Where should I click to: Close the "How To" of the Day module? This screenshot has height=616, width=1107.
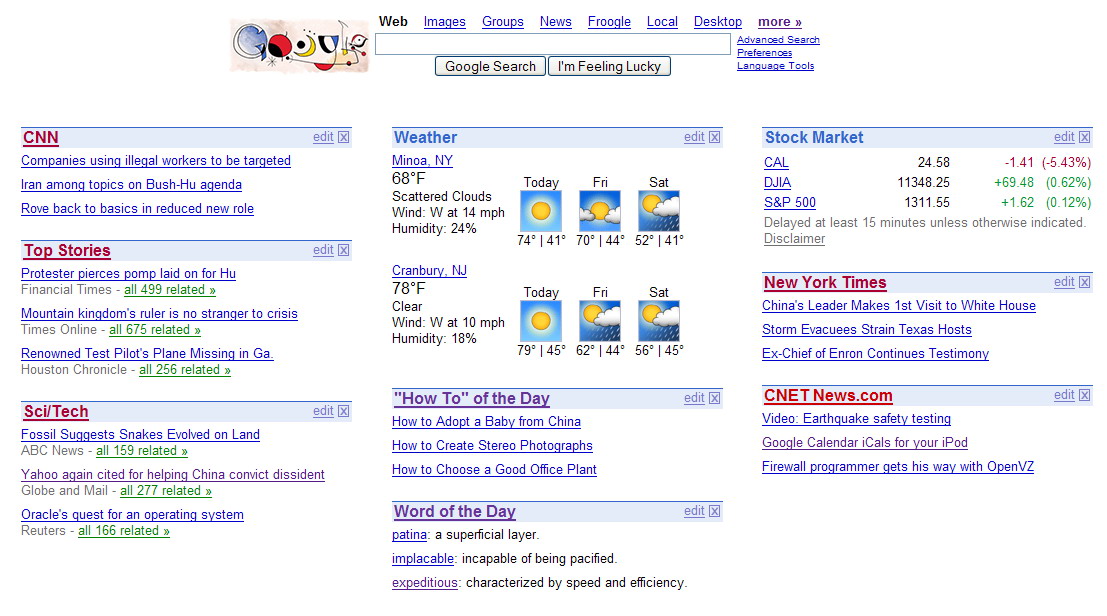click(714, 398)
